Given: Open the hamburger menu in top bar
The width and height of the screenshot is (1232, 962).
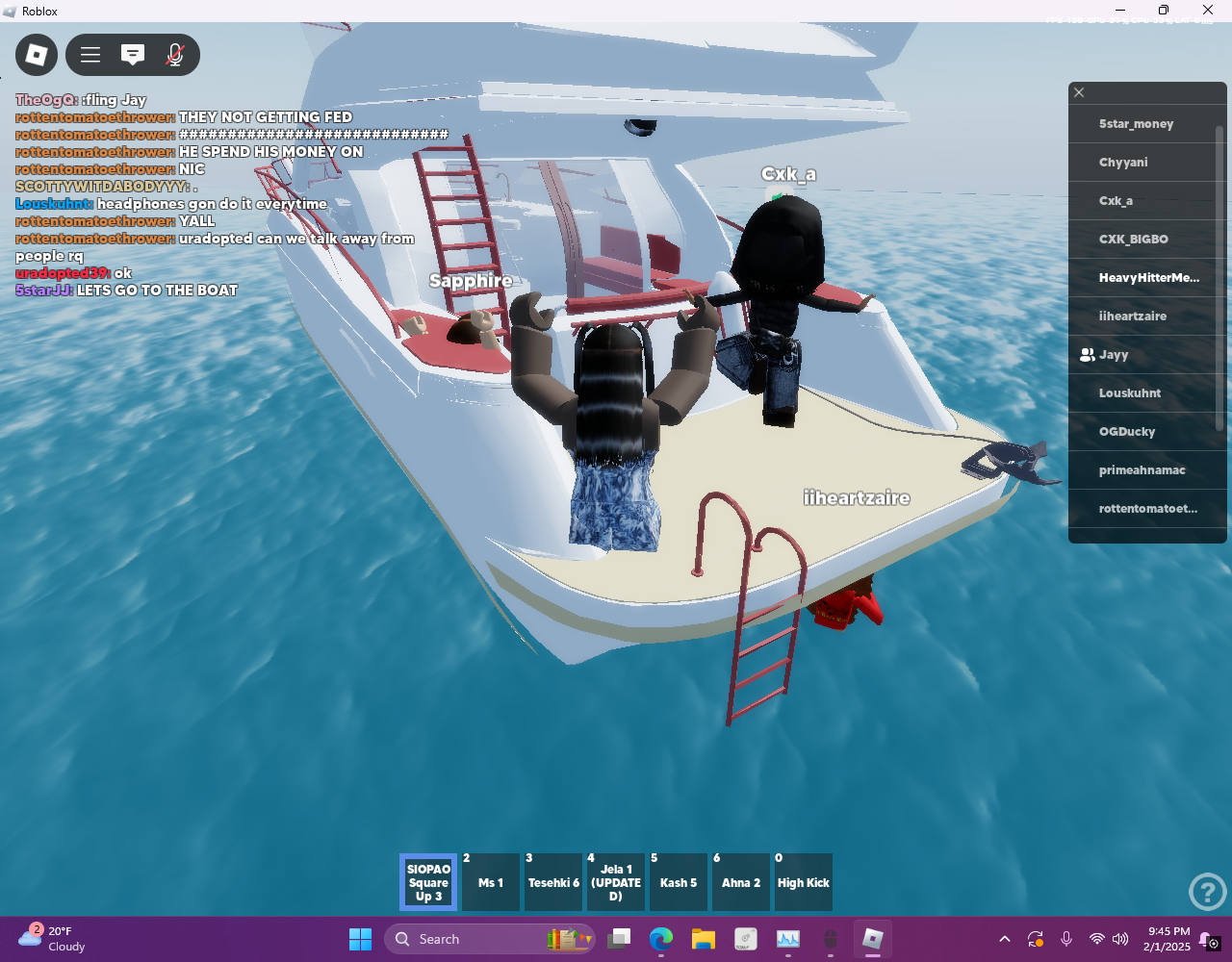Looking at the screenshot, I should 90,55.
